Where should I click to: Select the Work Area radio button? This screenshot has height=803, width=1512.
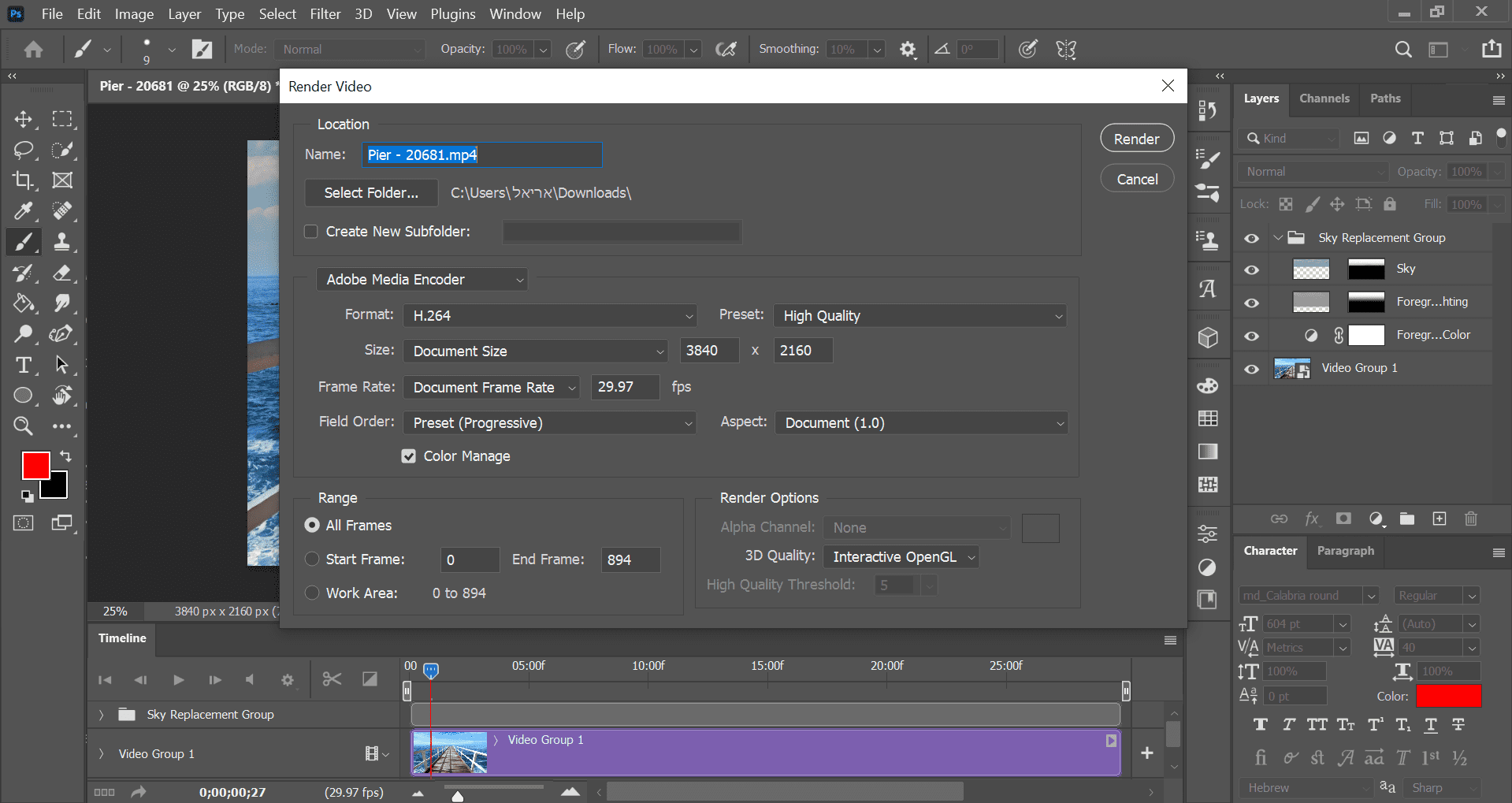pyautogui.click(x=312, y=593)
